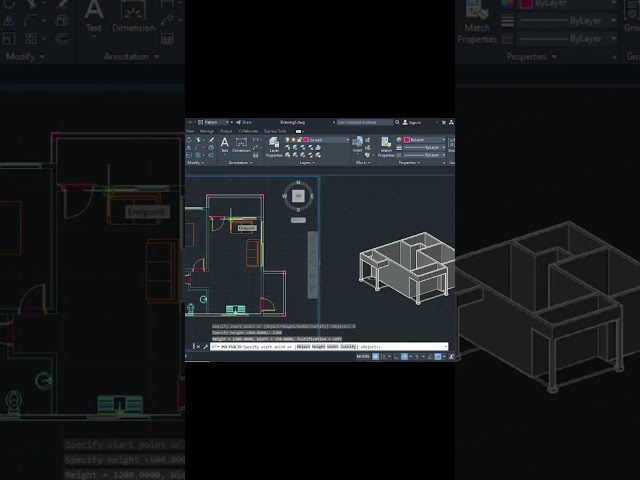Click Sign In
640x480 pixels.
(x=412, y=122)
